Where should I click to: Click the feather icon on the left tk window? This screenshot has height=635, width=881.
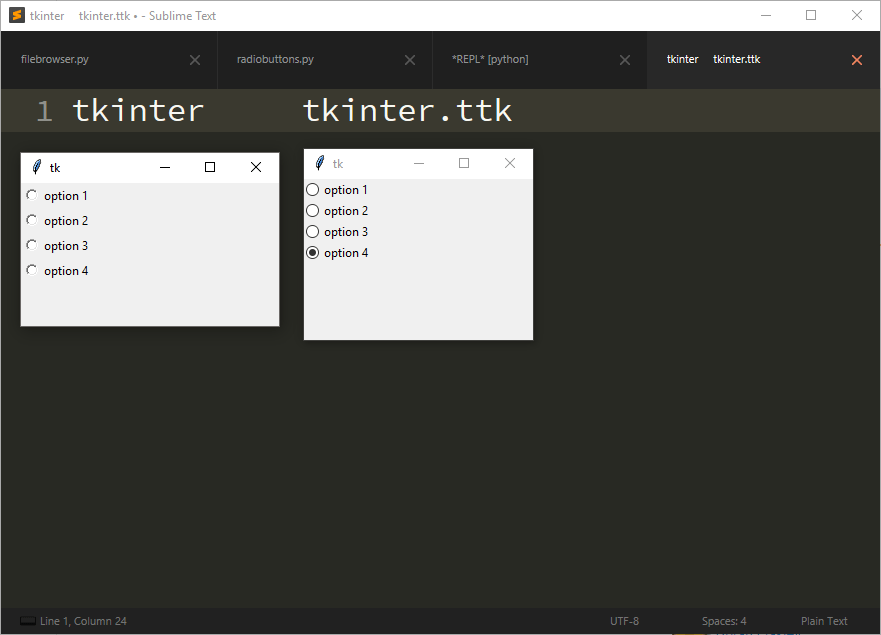tap(37, 167)
